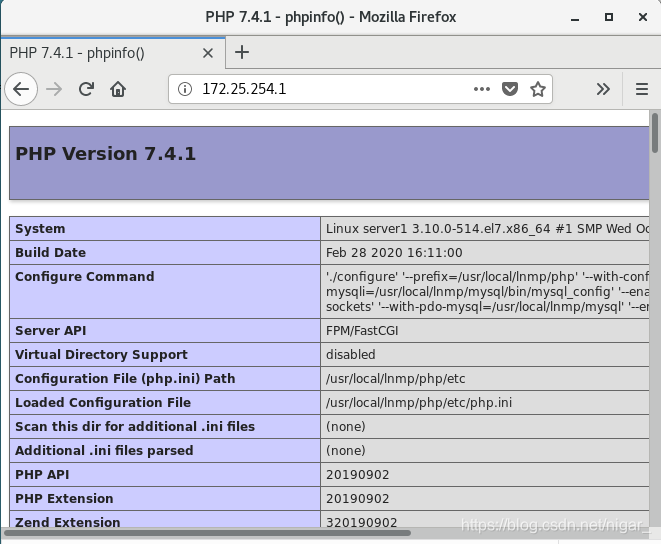The image size is (661, 544).
Task: Reload the current page
Action: (x=86, y=89)
